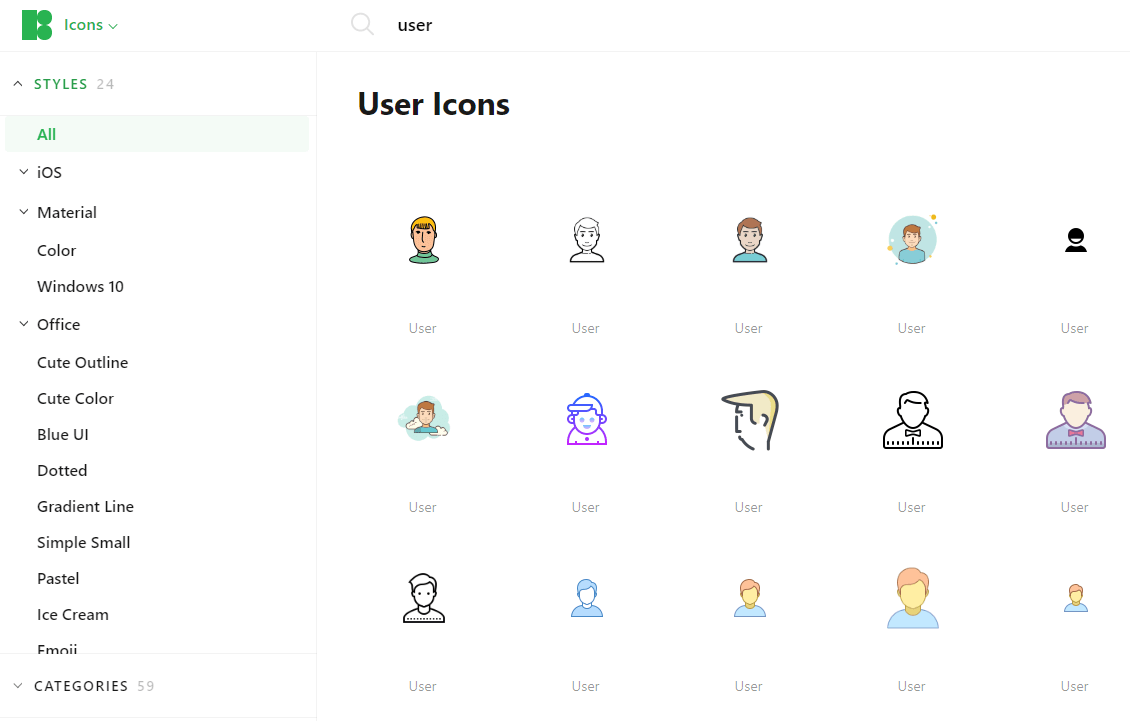Click the magnifying glass search icon
The image size is (1130, 721).
362,25
